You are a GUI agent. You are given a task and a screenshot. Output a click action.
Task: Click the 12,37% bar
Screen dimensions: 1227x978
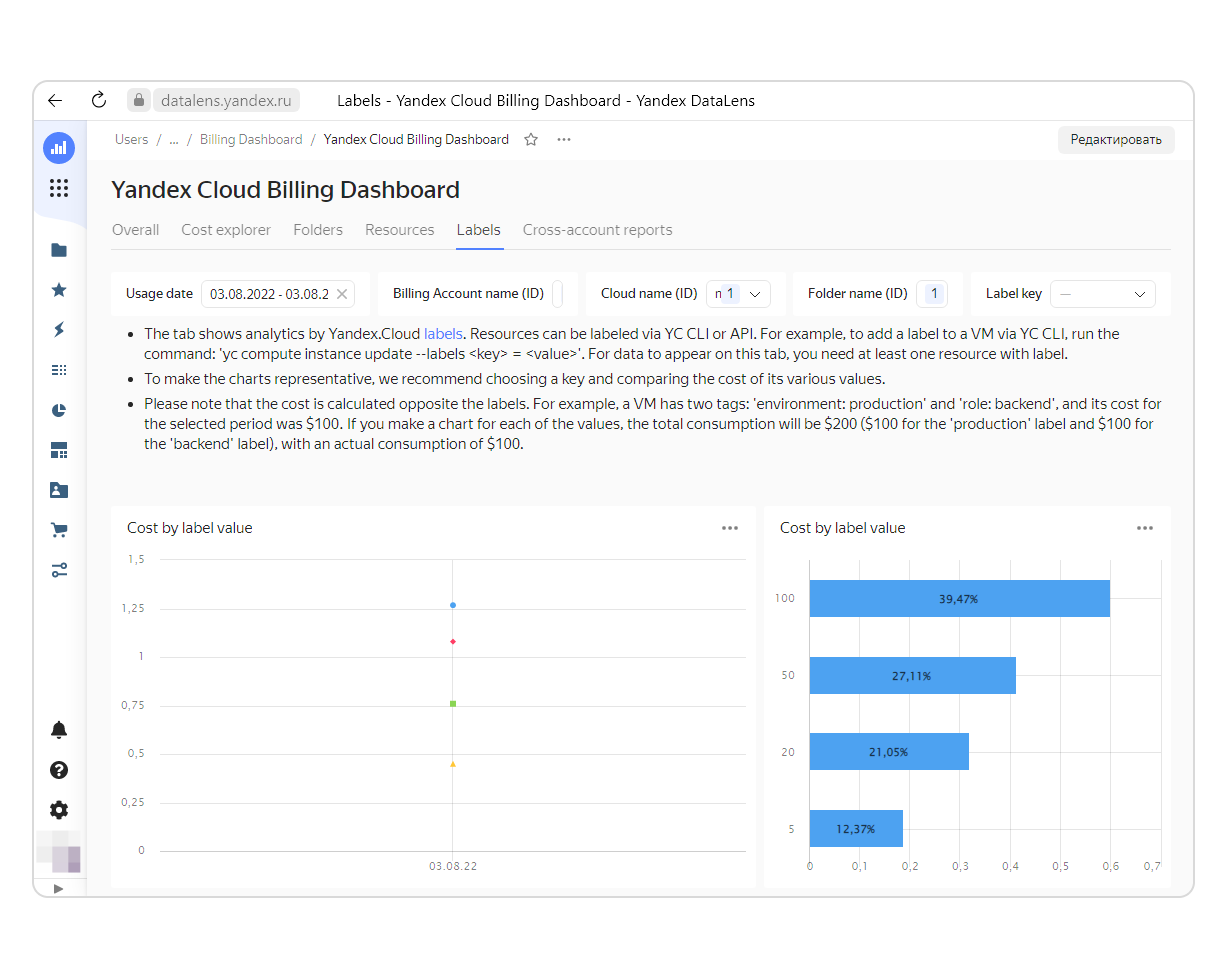(856, 829)
